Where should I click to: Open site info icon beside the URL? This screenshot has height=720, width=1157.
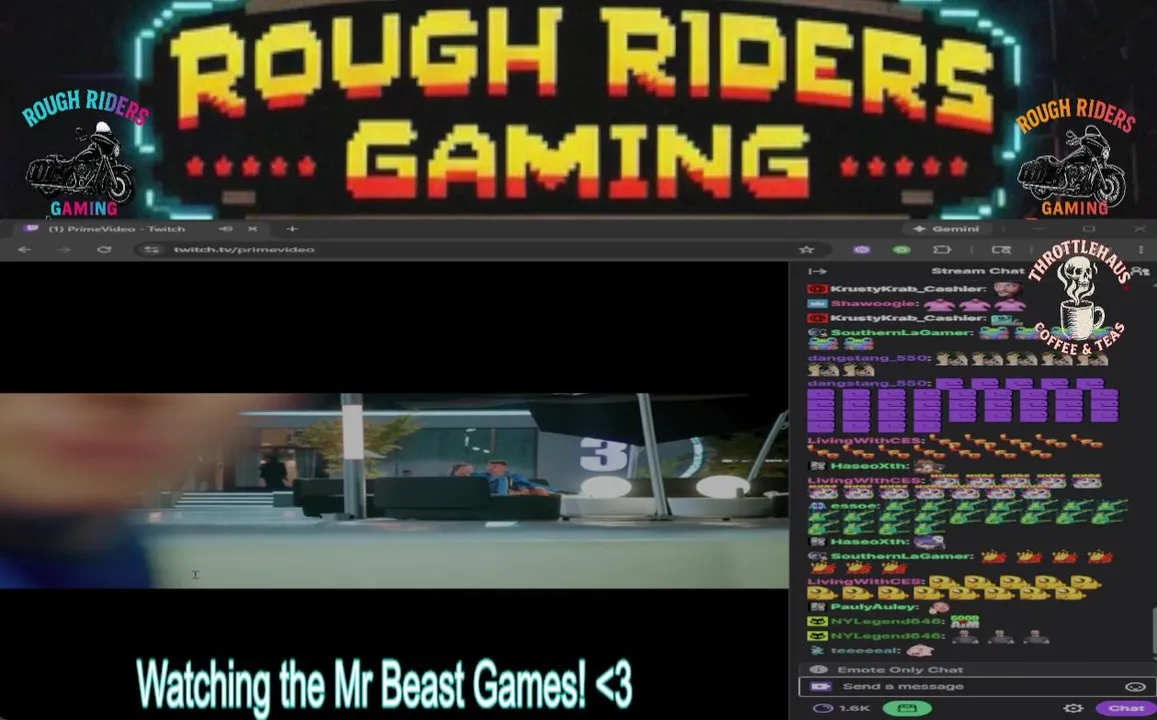pyautogui.click(x=152, y=249)
